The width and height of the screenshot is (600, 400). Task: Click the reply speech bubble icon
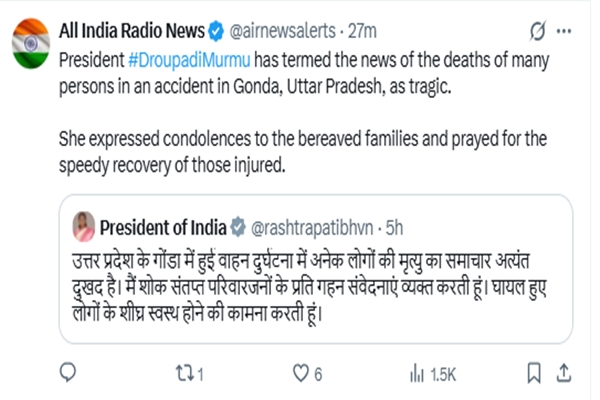click(x=69, y=372)
